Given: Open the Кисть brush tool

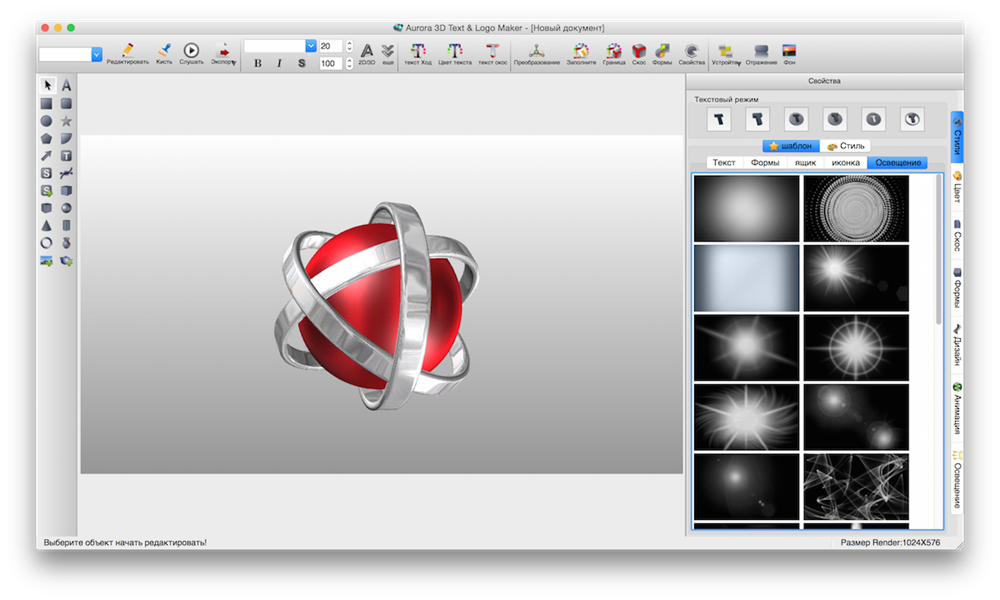Looking at the screenshot, I should pos(164,49).
